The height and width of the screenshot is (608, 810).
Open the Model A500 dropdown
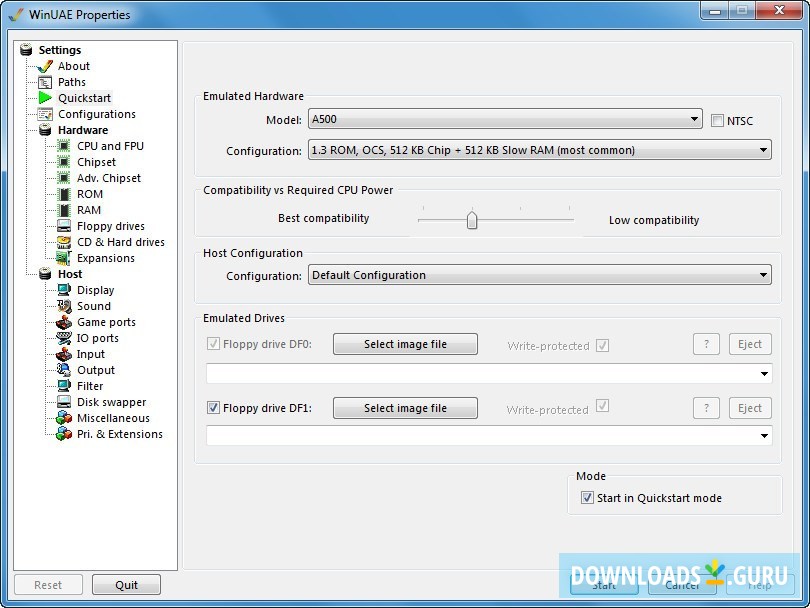click(x=505, y=119)
